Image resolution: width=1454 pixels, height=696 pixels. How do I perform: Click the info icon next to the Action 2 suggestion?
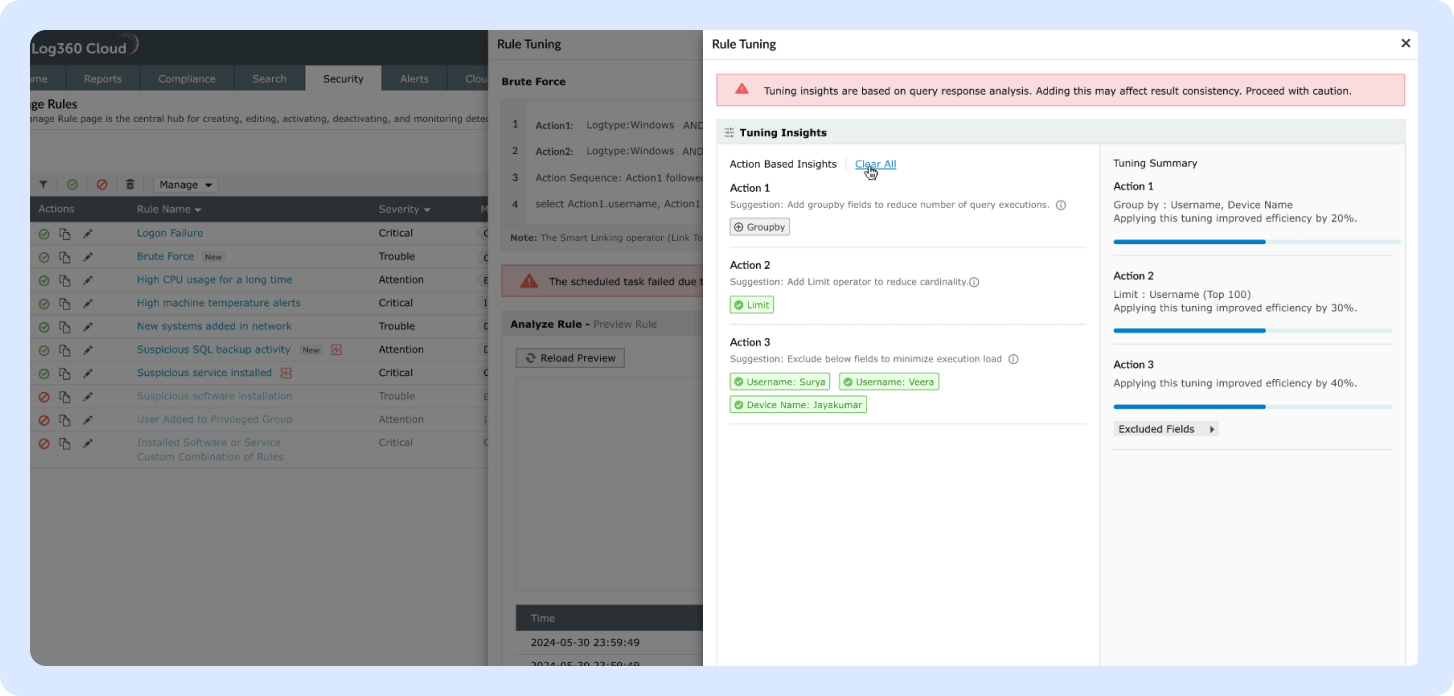coord(974,282)
